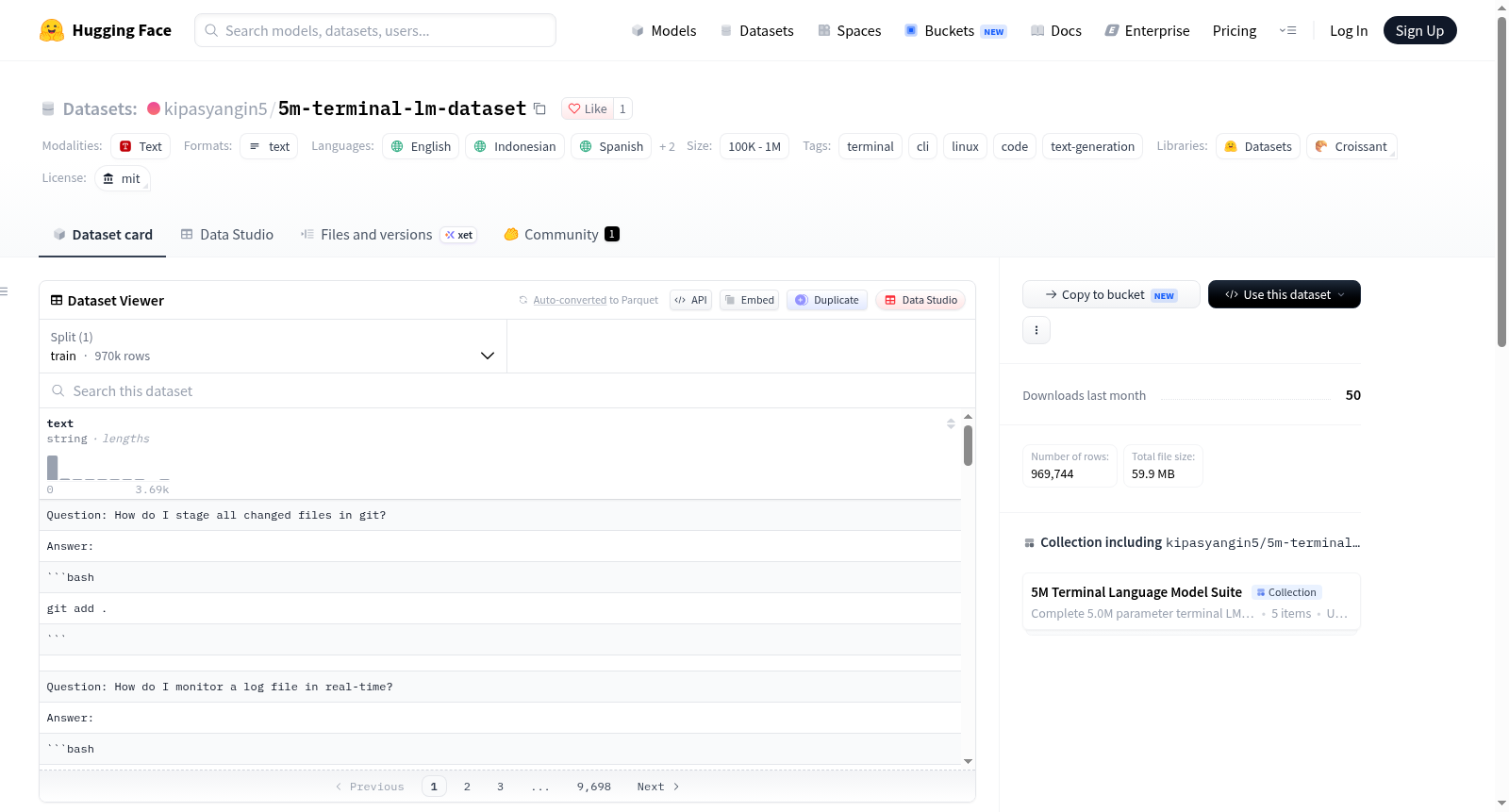The height and width of the screenshot is (812, 1509).
Task: Switch to the Dataset card tab
Action: point(102,235)
